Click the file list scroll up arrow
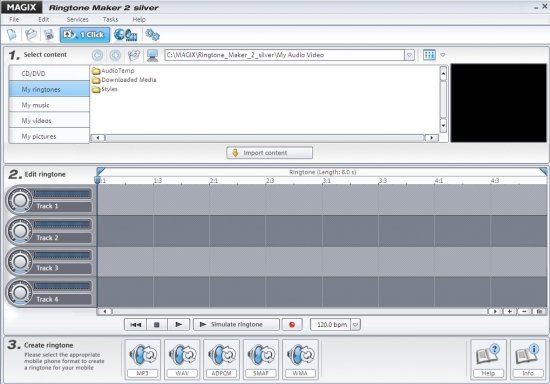The height and width of the screenshot is (384, 550). tap(443, 74)
